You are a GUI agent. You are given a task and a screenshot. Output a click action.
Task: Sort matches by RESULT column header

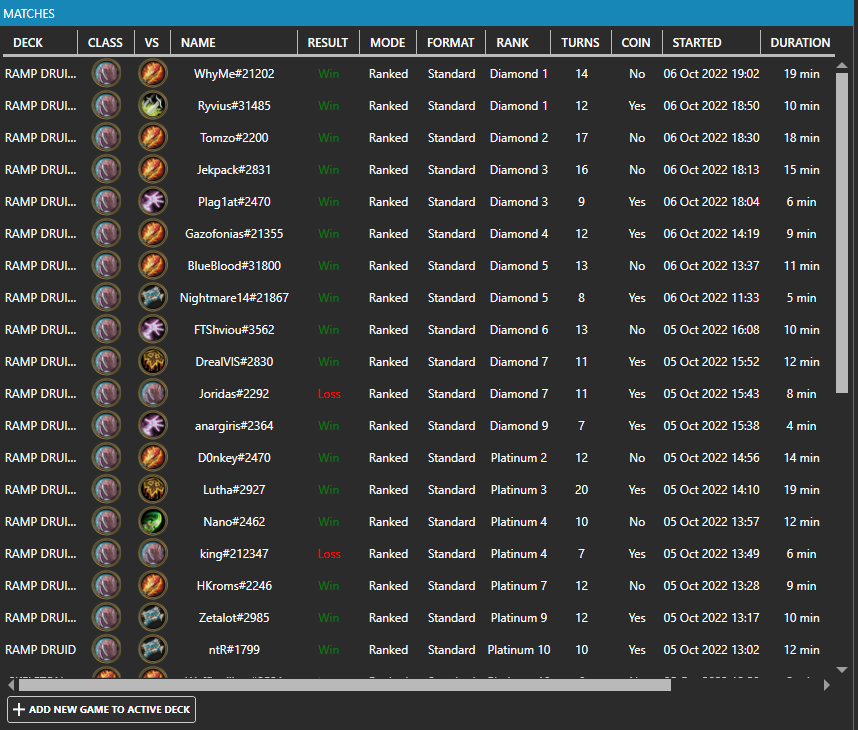click(328, 43)
